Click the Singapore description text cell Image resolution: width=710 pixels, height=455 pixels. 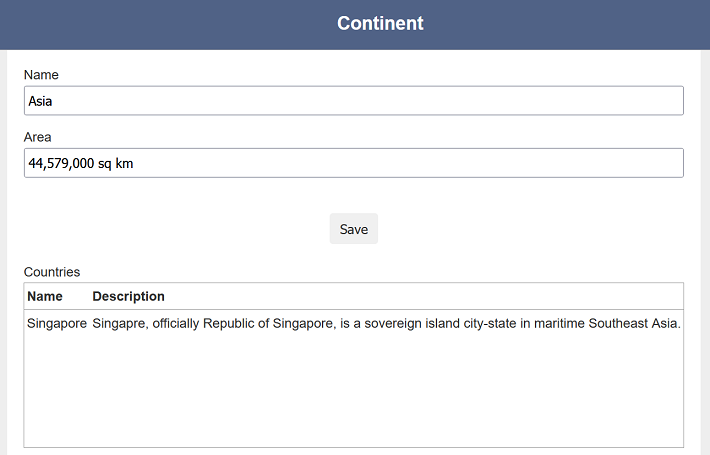(x=386, y=323)
